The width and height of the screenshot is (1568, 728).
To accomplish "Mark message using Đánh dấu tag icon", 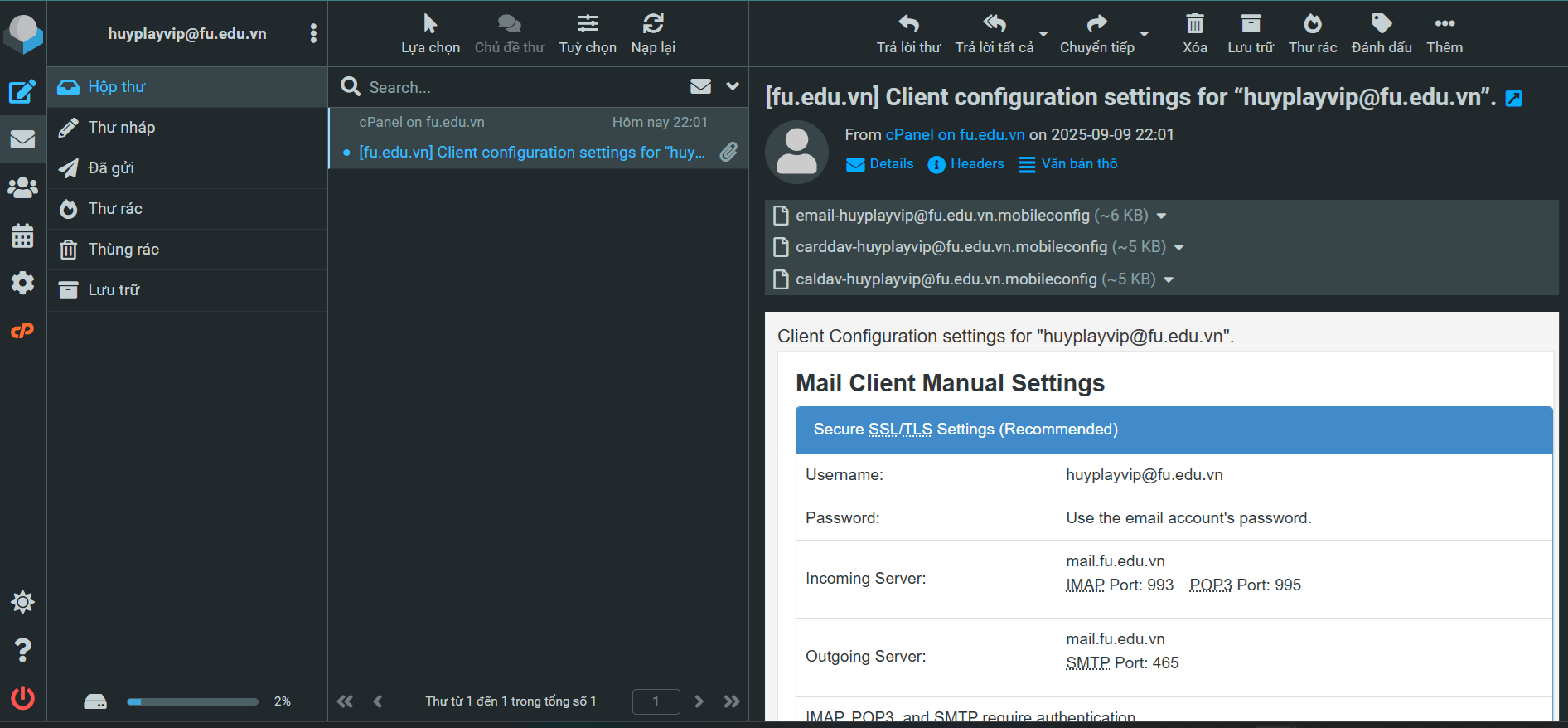I will click(x=1381, y=34).
